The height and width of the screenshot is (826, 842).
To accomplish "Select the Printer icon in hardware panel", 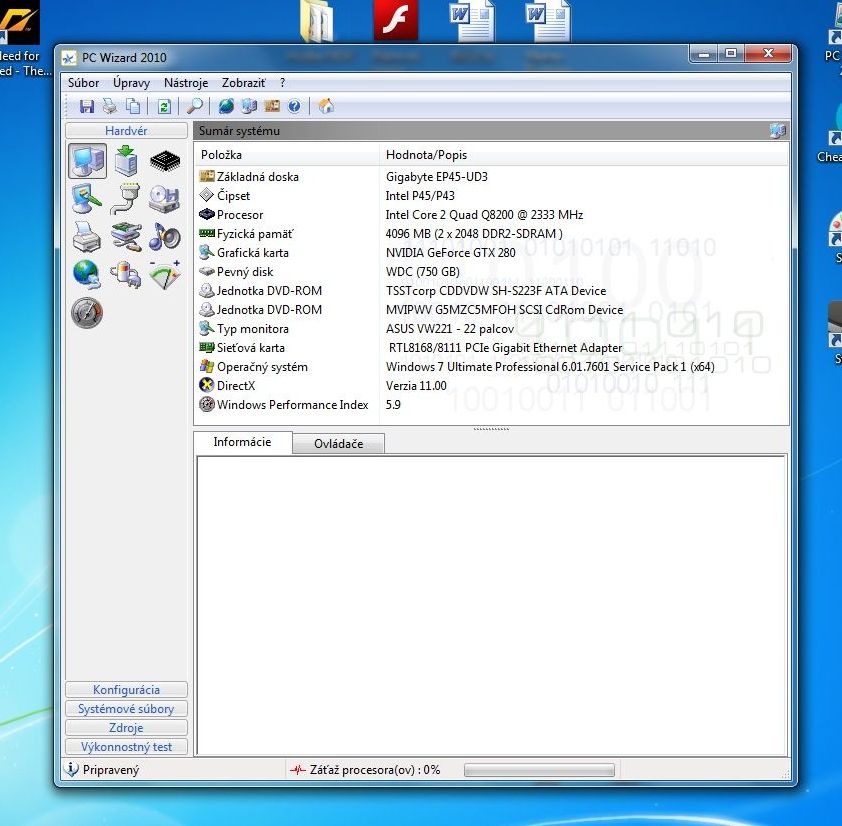I will tap(87, 236).
